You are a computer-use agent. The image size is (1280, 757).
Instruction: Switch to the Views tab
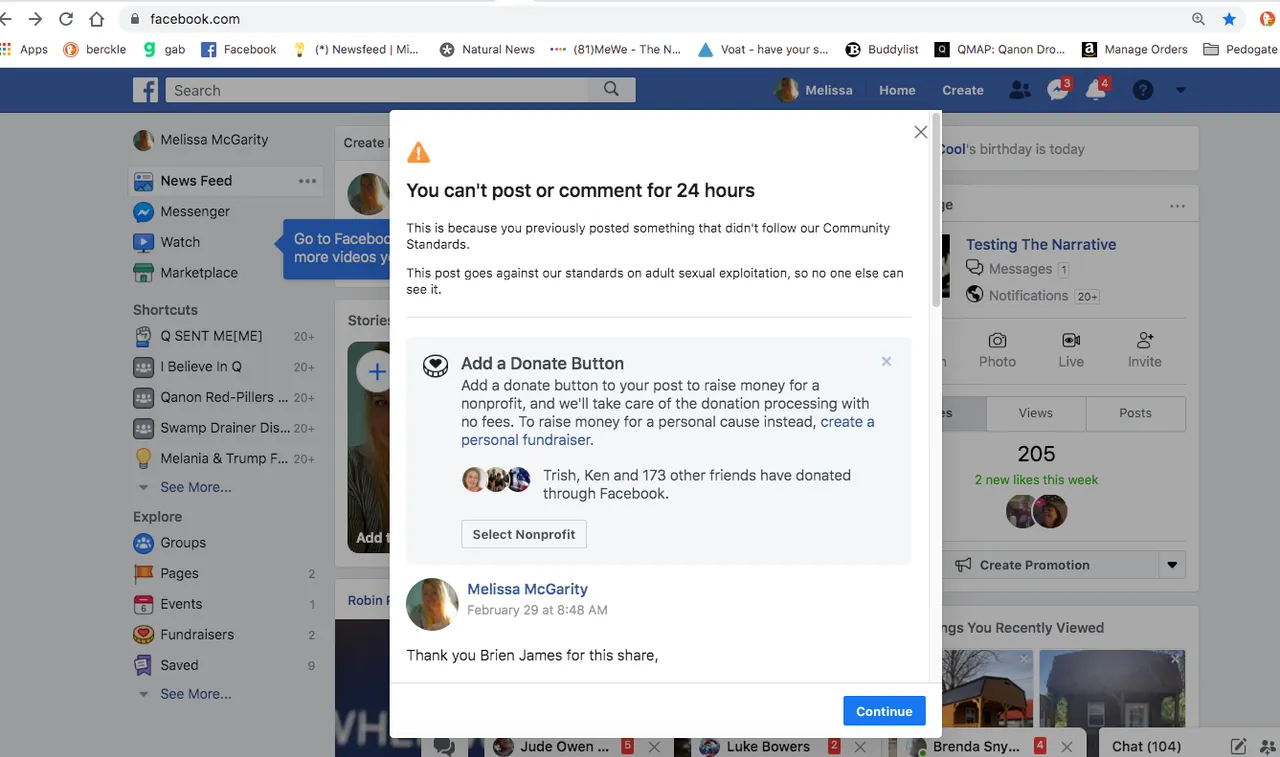click(x=1036, y=413)
